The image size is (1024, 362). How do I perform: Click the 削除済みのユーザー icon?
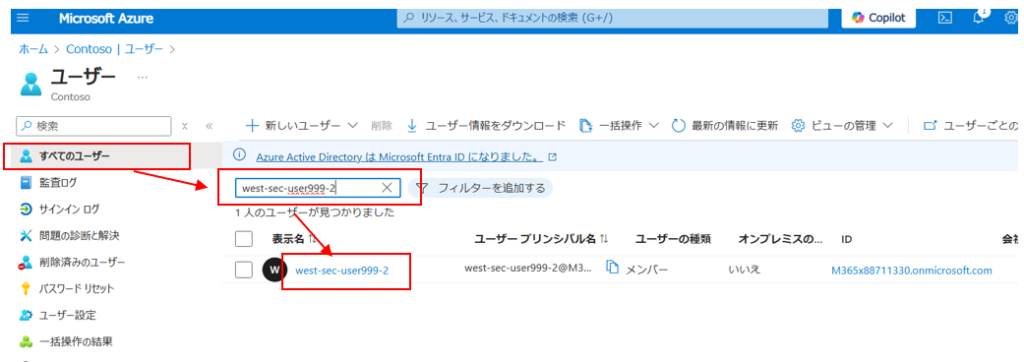pyautogui.click(x=26, y=262)
